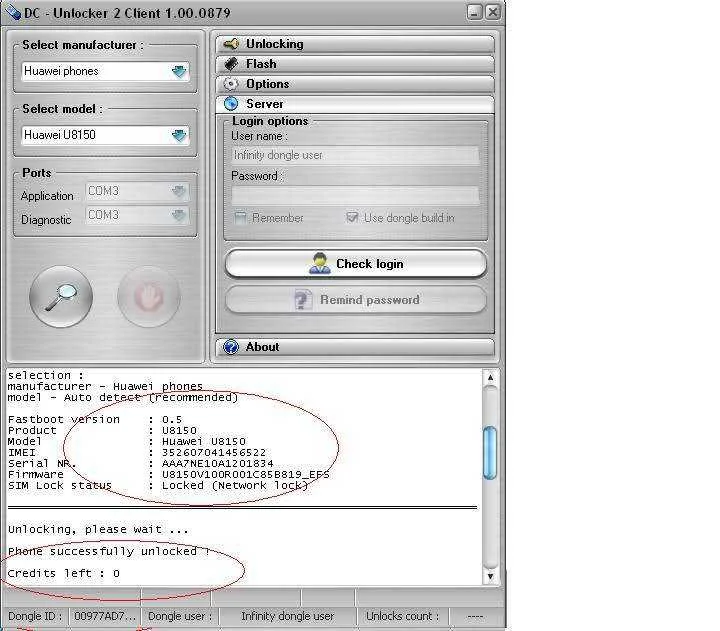Click the Unlocks count status bar label

pyautogui.click(x=402, y=616)
